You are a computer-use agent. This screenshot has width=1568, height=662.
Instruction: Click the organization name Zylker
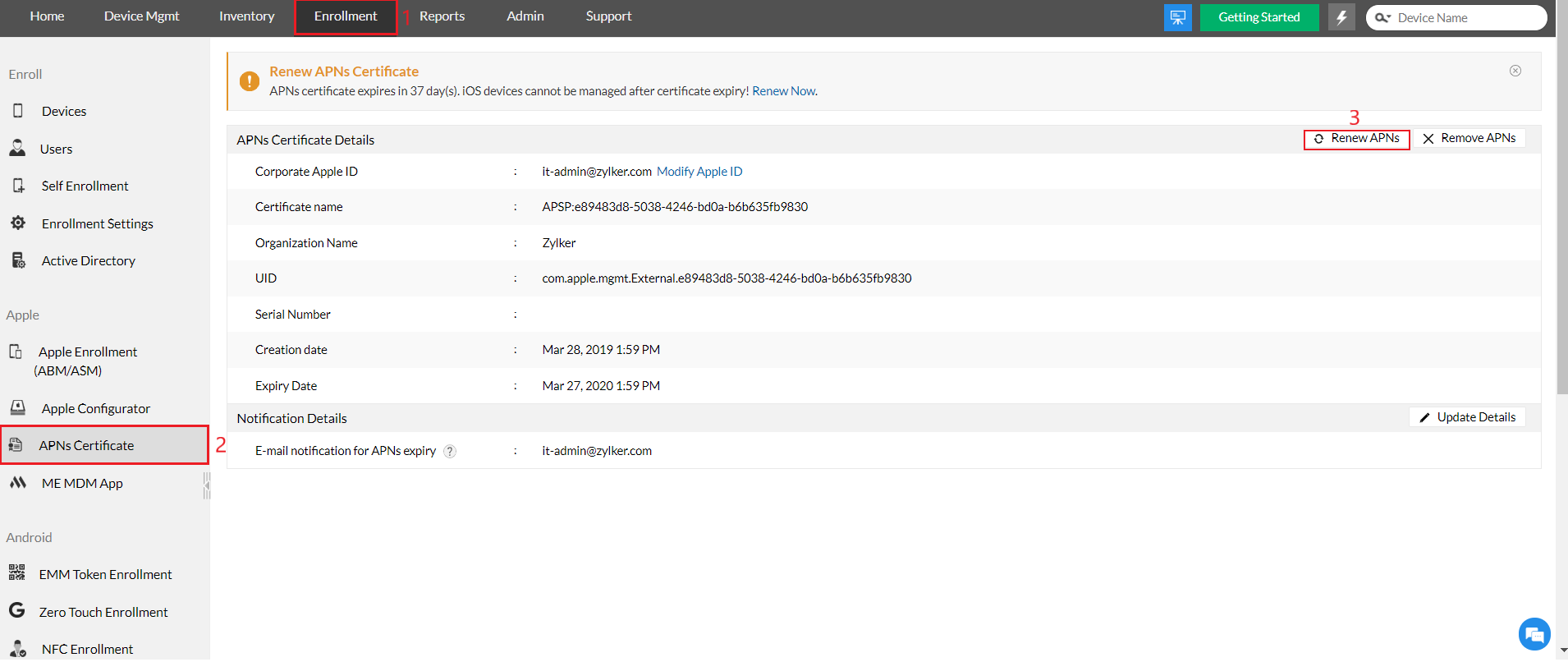(559, 243)
